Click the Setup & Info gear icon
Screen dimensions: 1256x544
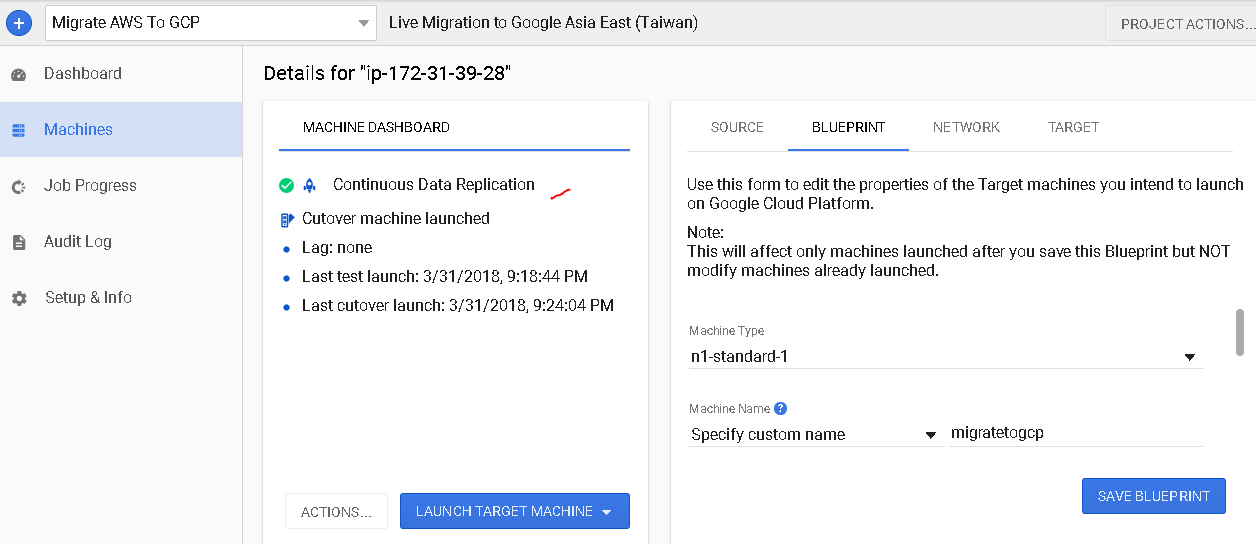point(18,298)
